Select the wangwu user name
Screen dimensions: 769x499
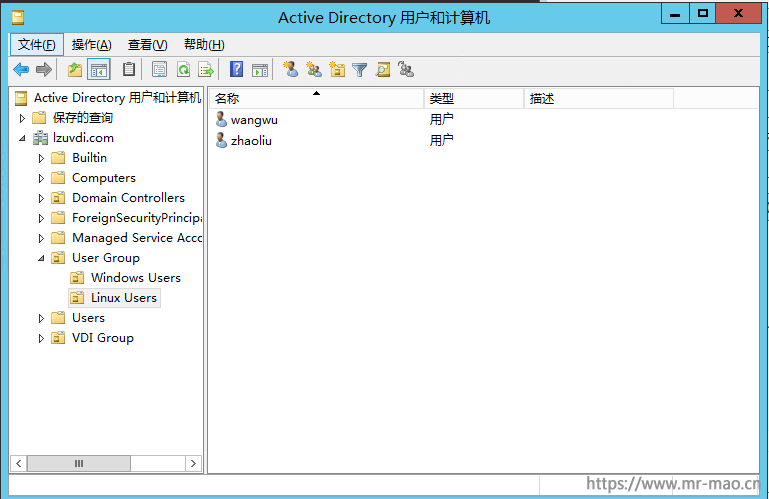tap(254, 120)
